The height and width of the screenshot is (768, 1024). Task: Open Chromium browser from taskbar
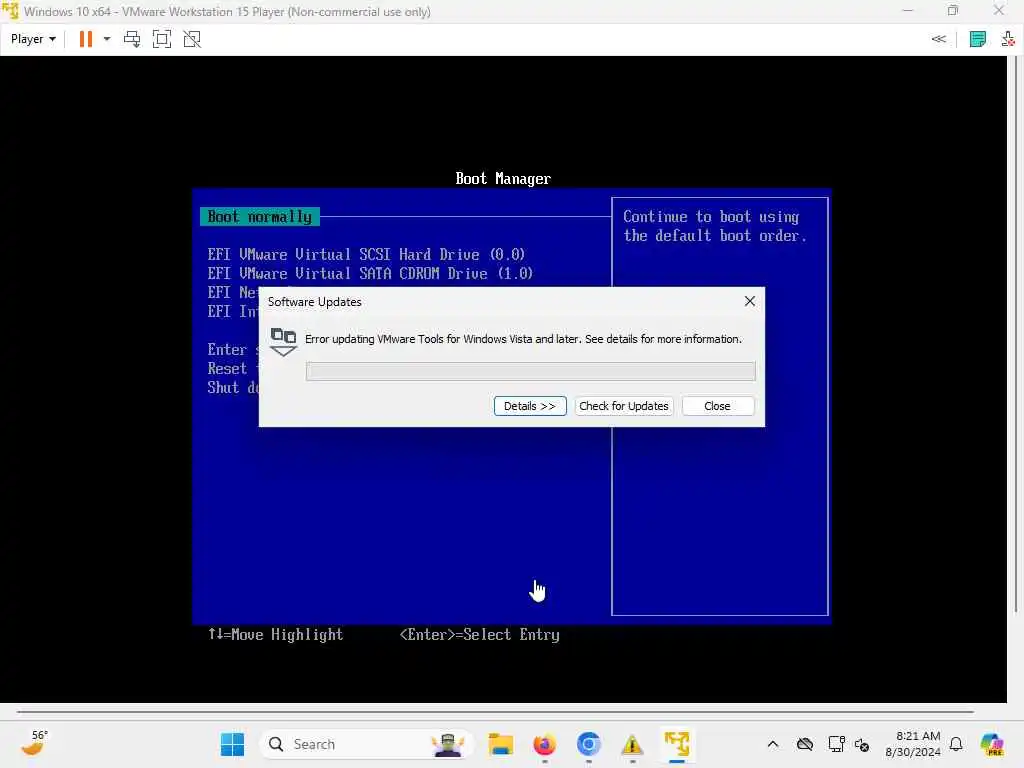588,744
